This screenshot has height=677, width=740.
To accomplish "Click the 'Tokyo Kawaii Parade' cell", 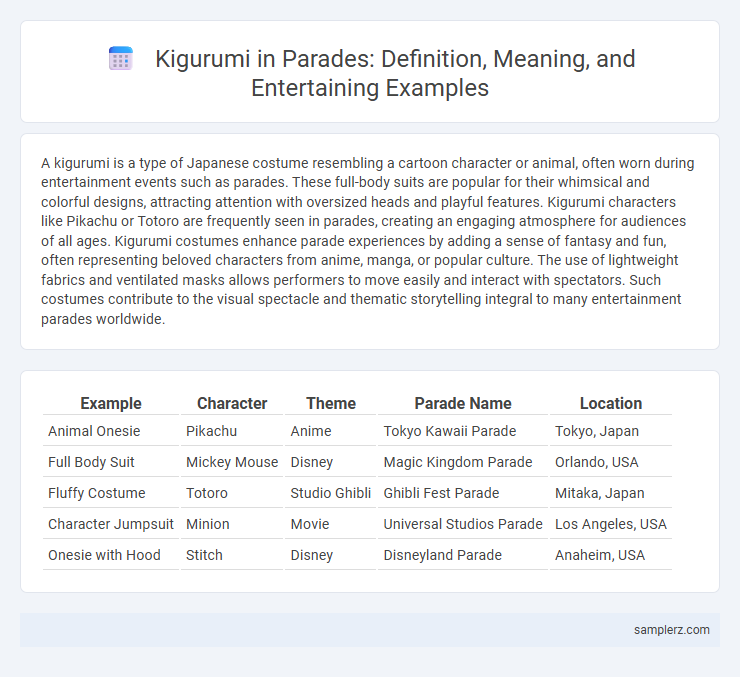I will (x=463, y=431).
